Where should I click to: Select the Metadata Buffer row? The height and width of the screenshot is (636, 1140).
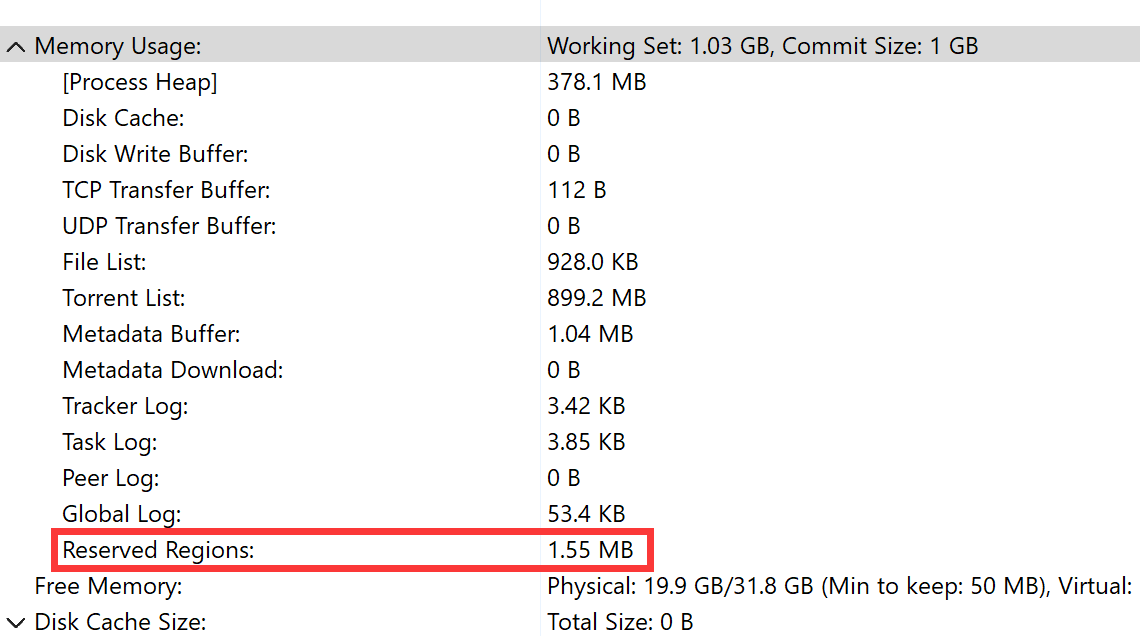point(570,333)
